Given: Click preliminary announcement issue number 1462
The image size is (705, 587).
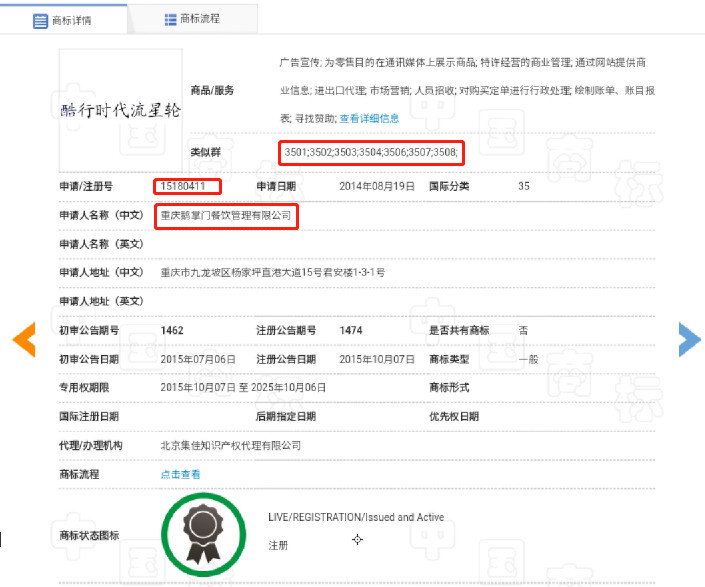Looking at the screenshot, I should click(172, 330).
